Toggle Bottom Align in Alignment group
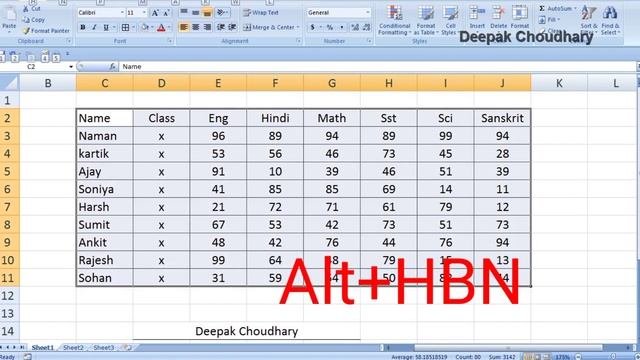 pos(207,13)
